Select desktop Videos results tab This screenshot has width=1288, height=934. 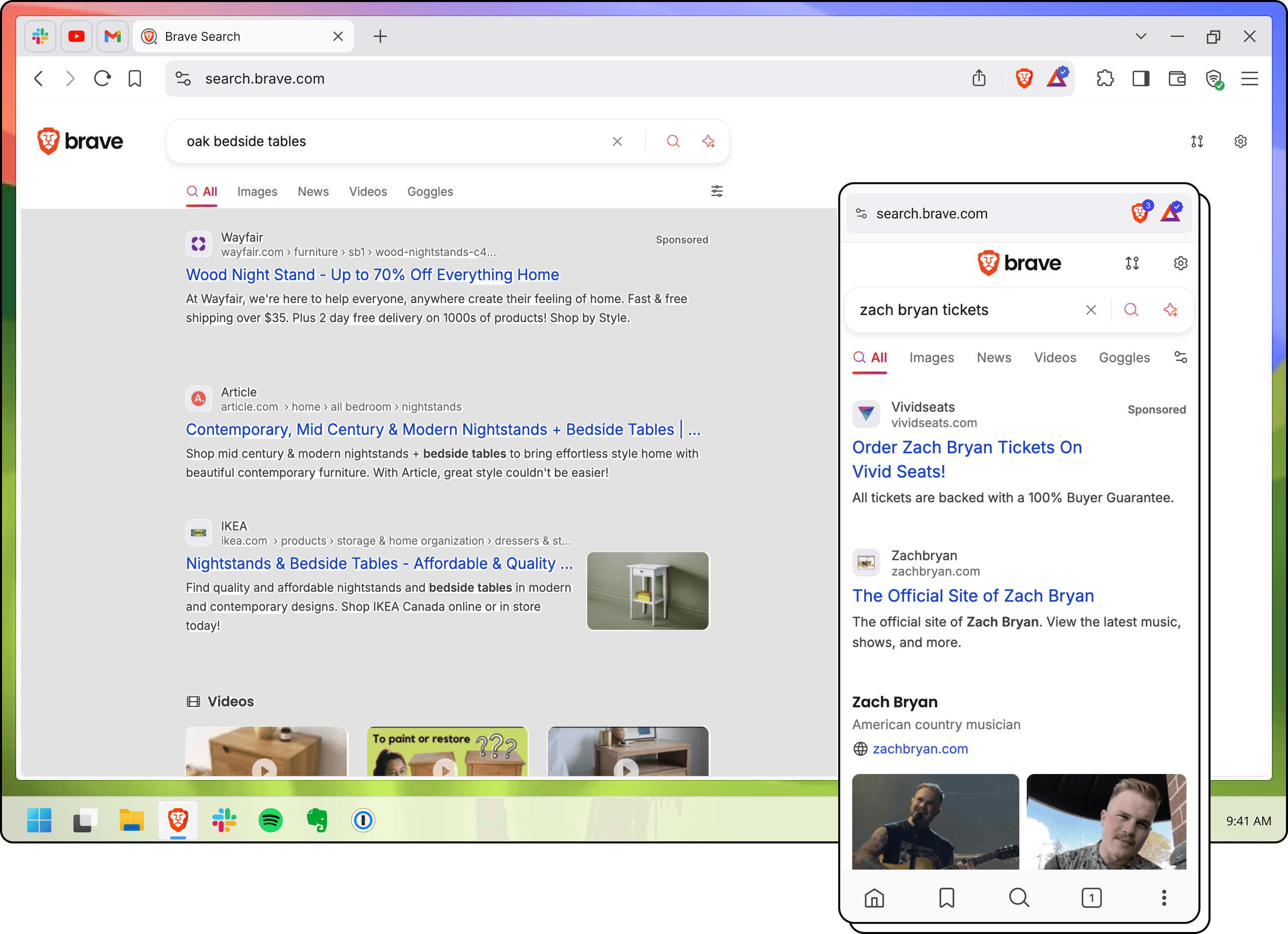point(368,191)
